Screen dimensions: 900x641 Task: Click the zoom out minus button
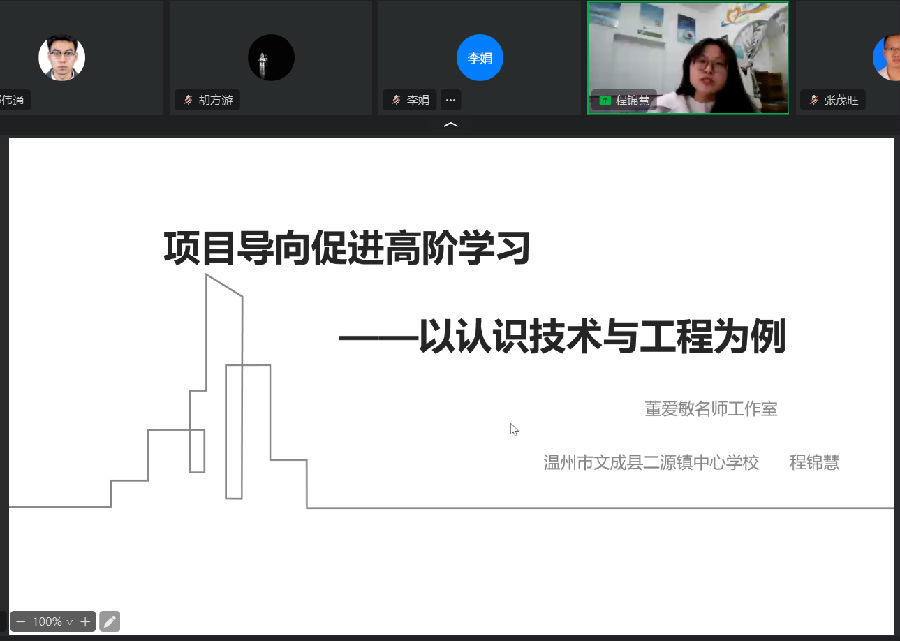[20, 622]
